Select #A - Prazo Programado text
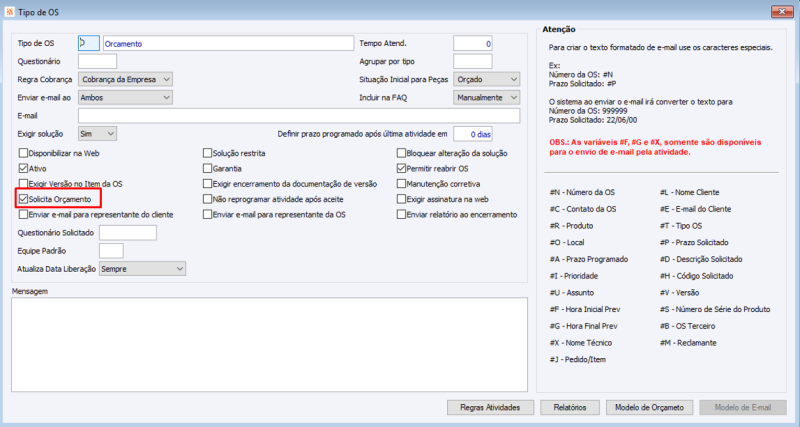This screenshot has height=427, width=800. point(589,259)
